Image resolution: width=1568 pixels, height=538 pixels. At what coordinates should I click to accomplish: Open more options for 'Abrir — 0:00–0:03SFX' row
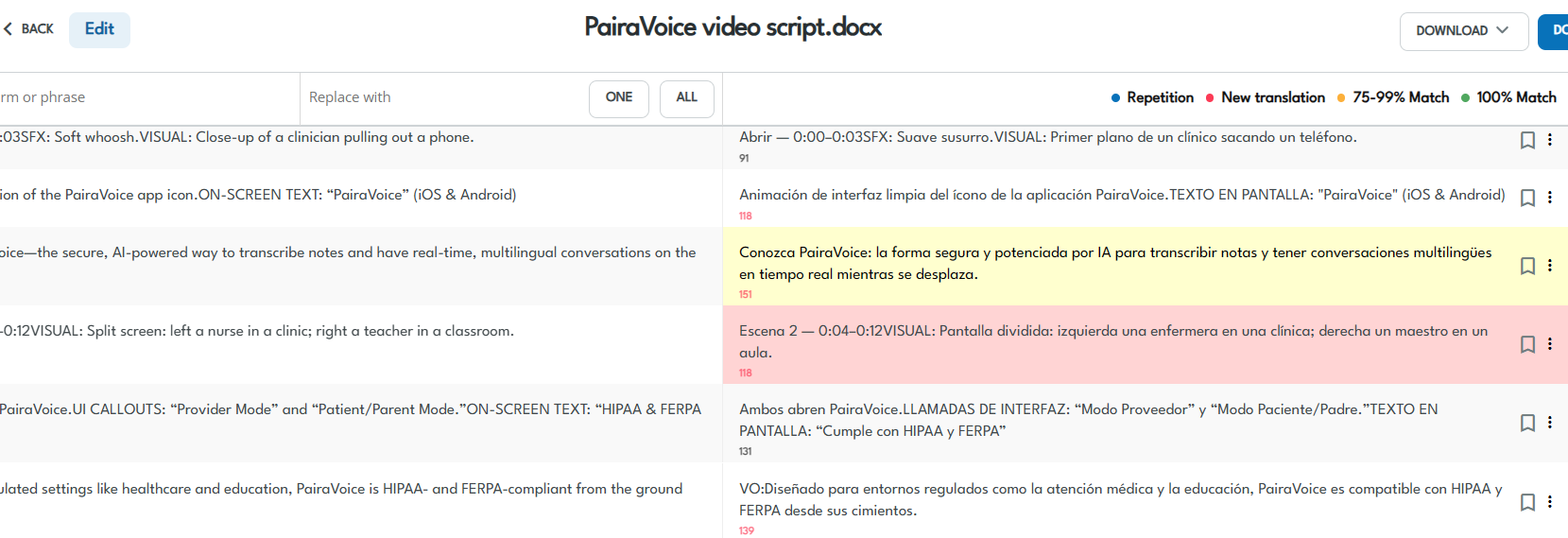[1550, 140]
